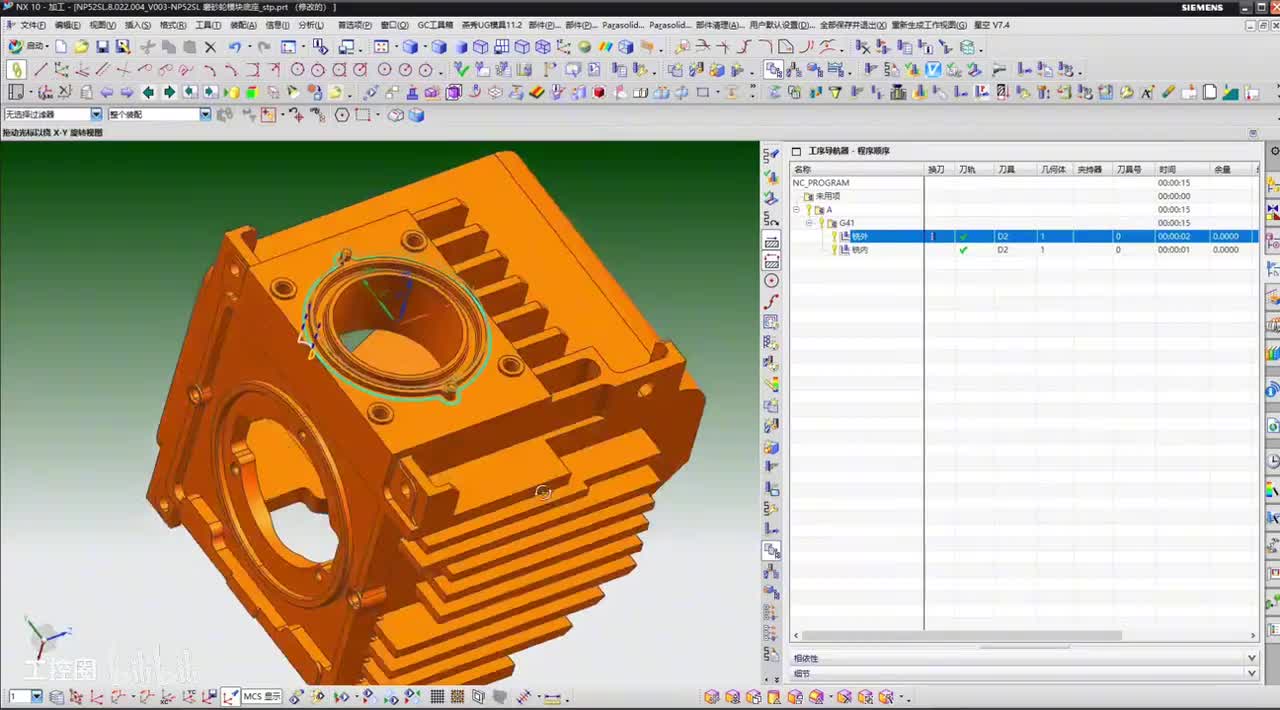Click the 刀具 column header
The height and width of the screenshot is (710, 1280).
[1014, 169]
